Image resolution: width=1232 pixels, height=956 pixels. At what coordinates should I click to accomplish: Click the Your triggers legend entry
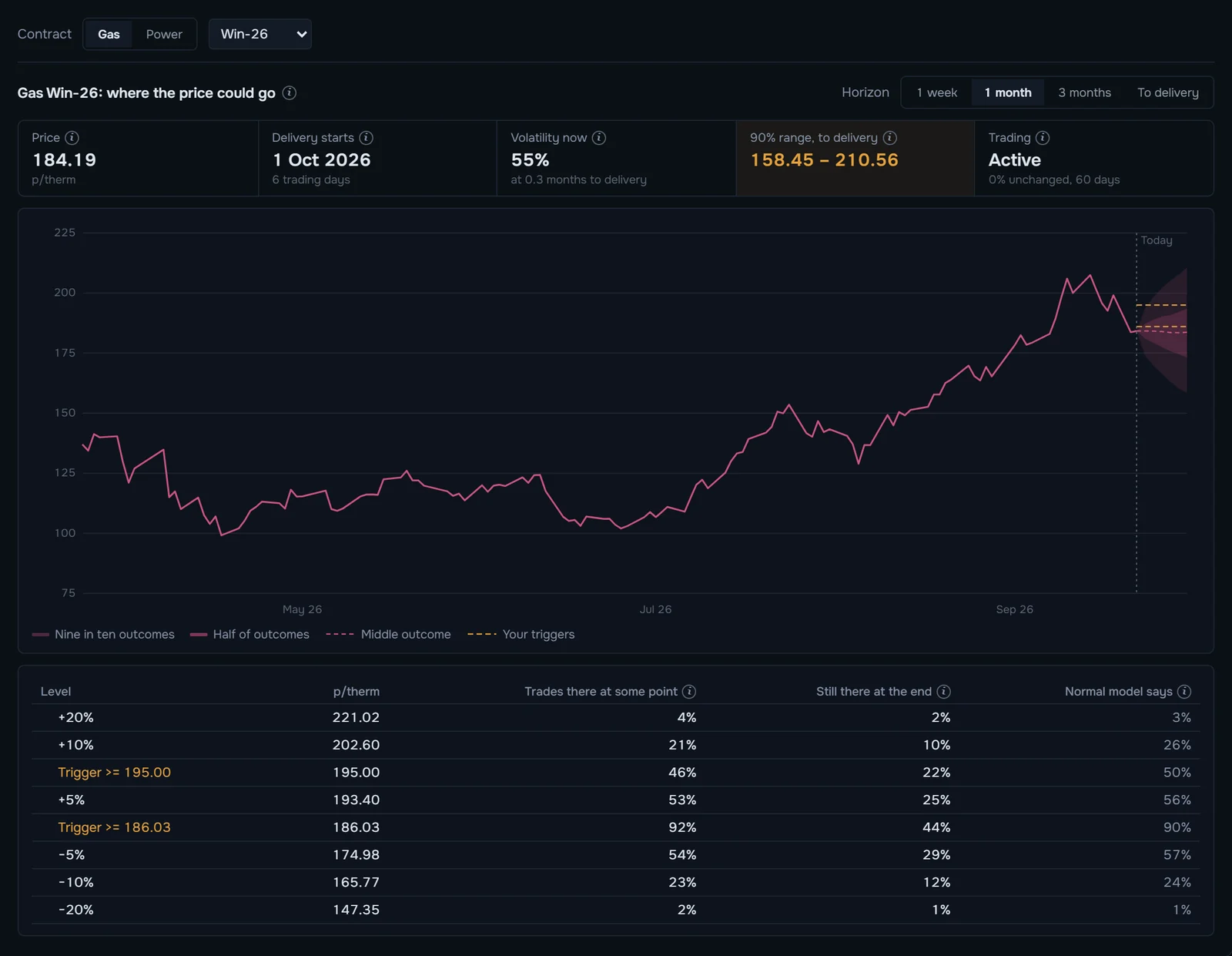521,635
